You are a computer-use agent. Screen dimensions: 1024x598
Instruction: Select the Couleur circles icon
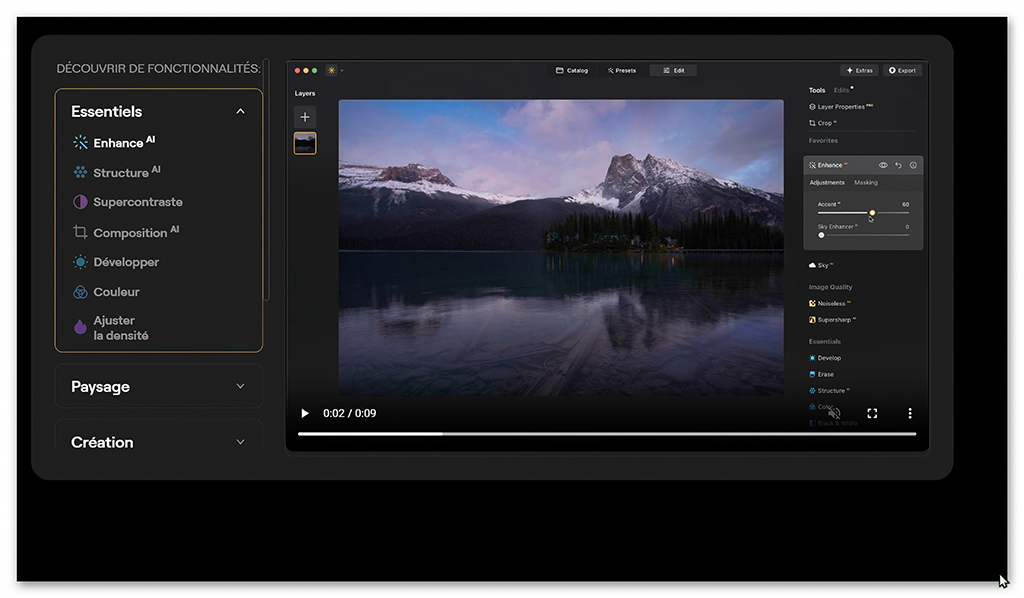[80, 292]
